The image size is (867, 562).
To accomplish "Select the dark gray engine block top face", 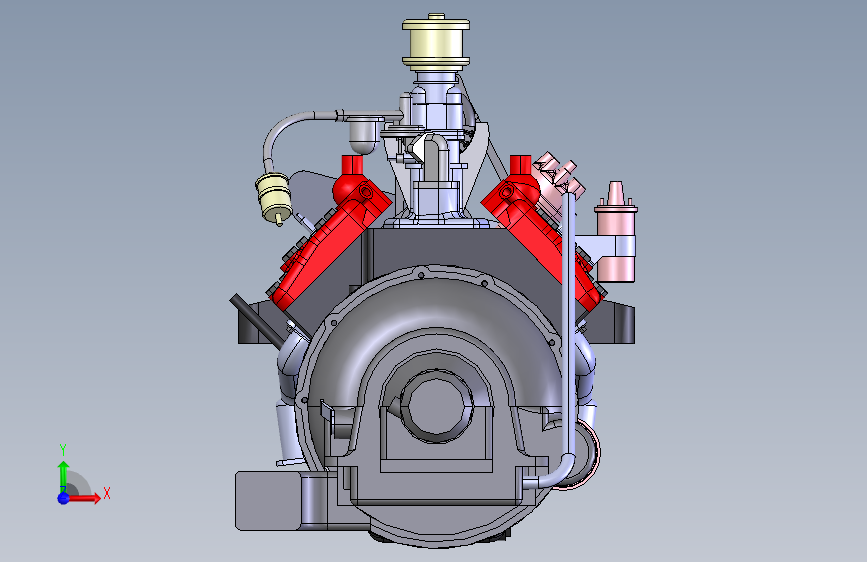I will pyautogui.click(x=442, y=249).
